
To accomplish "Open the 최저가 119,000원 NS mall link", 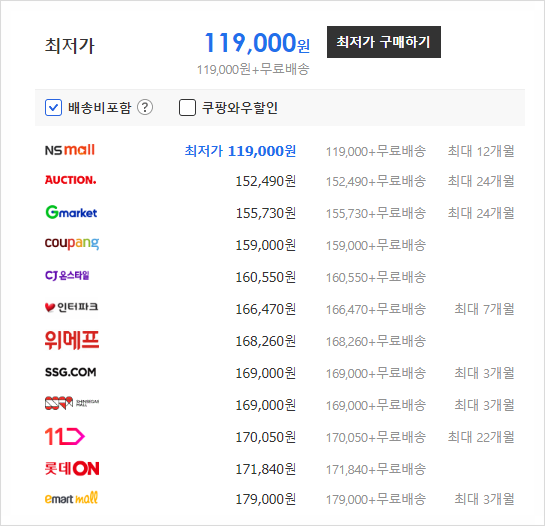I will [240, 151].
